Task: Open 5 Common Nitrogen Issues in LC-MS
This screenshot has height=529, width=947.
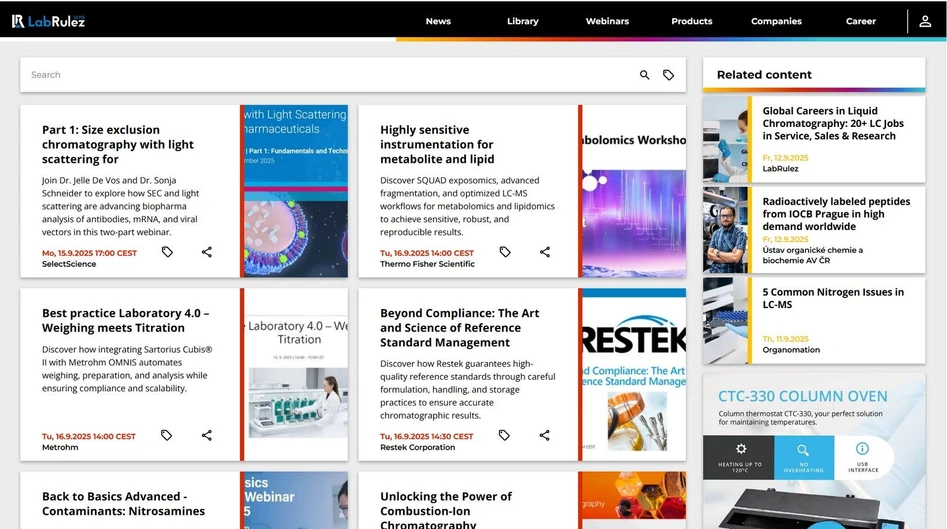Action: click(833, 298)
